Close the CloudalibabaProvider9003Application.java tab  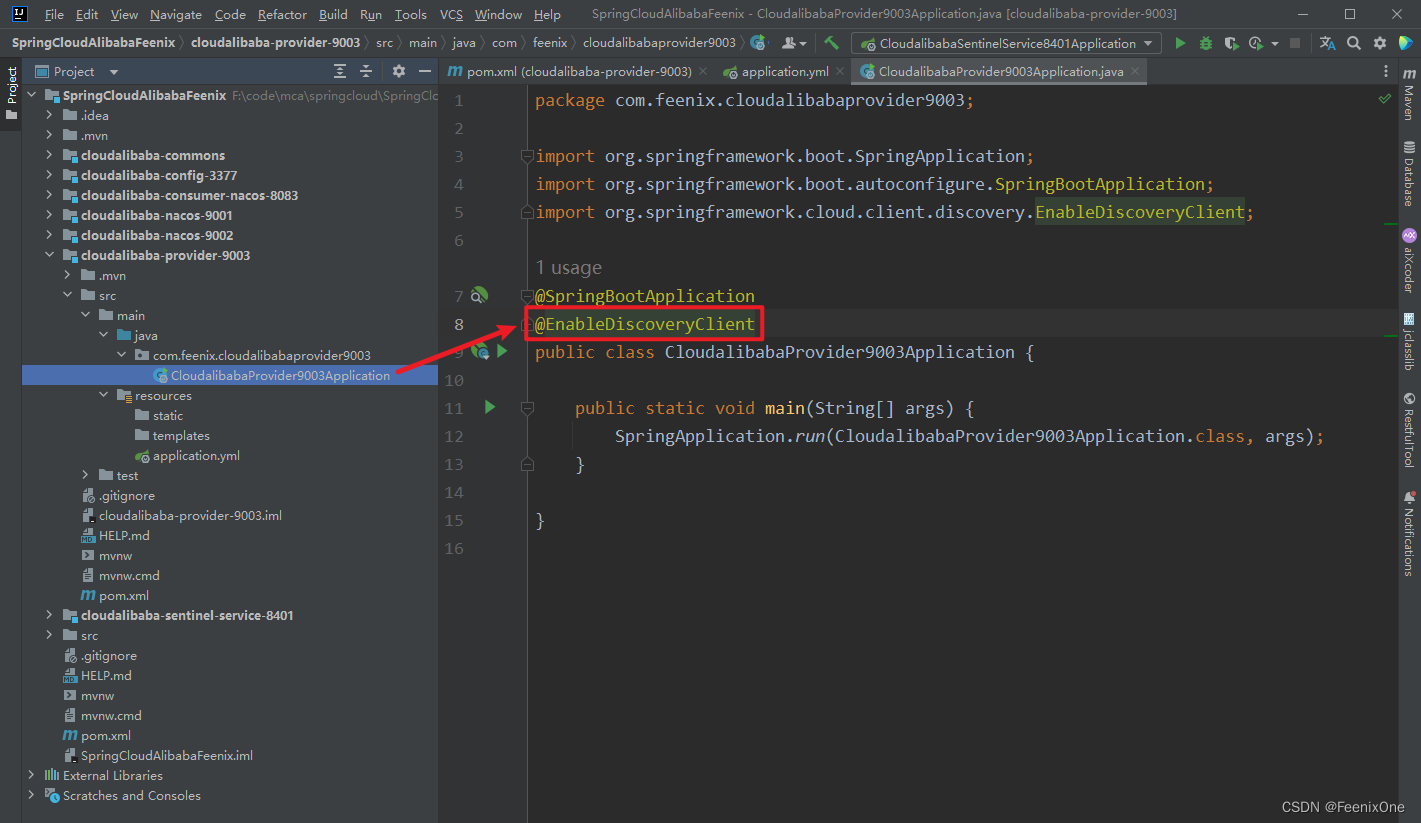tap(1134, 72)
